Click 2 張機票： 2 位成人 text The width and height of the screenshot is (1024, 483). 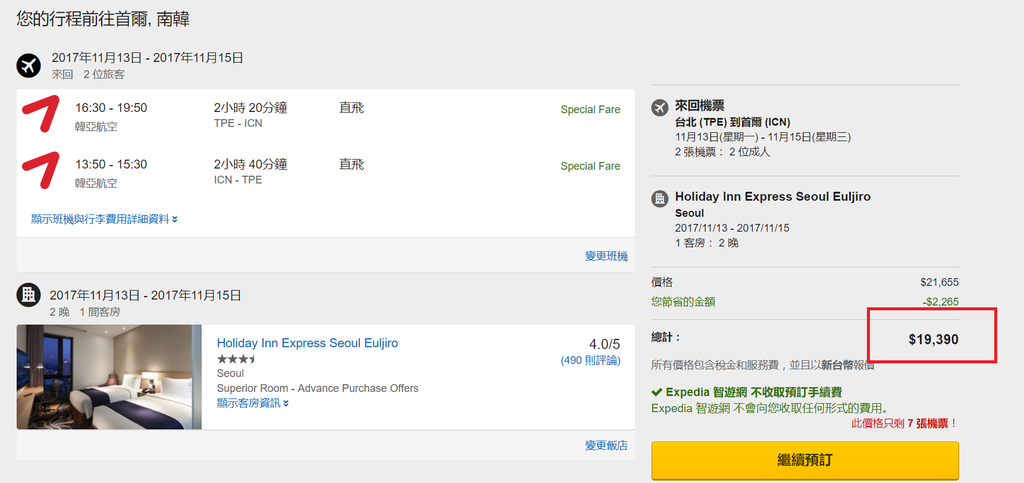click(x=723, y=152)
